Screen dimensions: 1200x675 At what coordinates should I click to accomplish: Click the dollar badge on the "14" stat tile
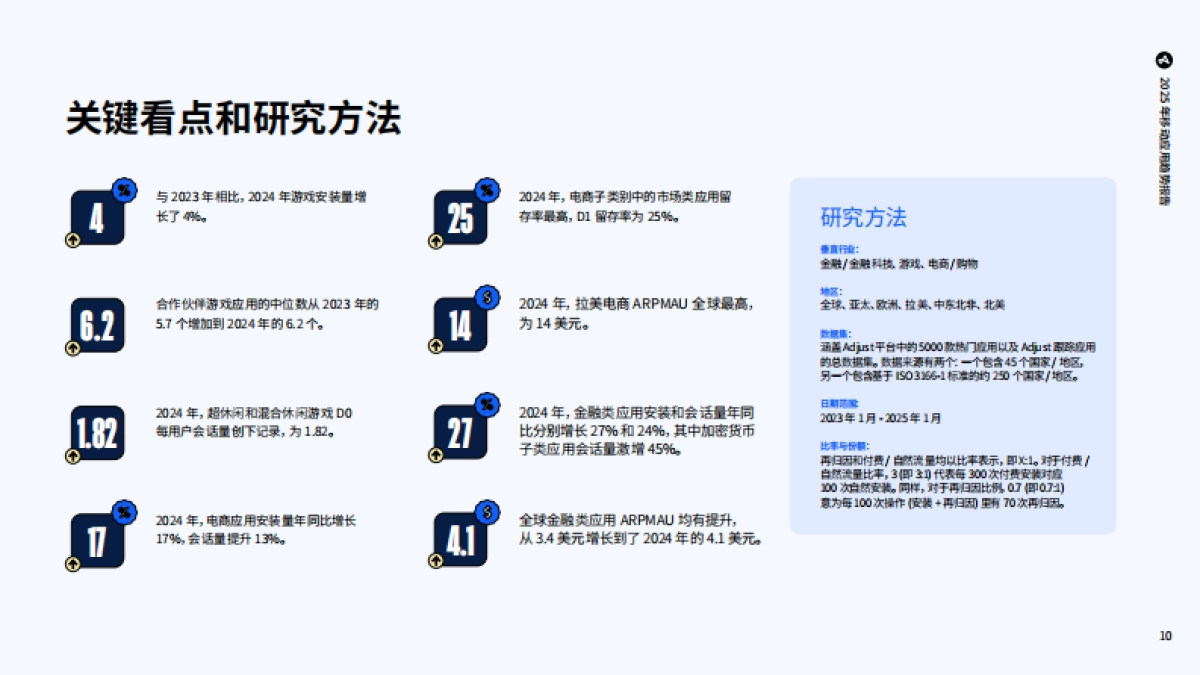[487, 295]
